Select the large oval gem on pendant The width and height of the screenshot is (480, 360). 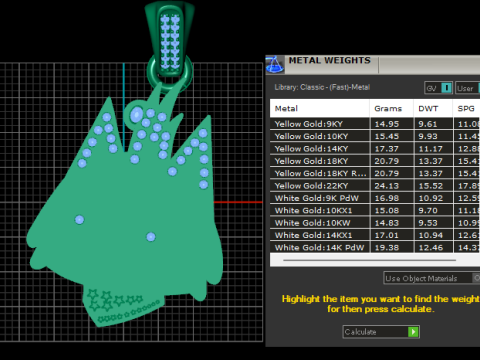pos(136,115)
